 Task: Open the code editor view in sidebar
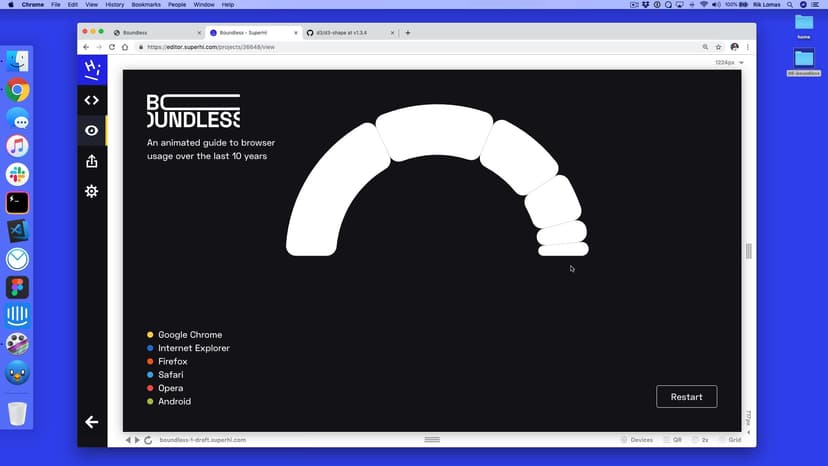pyautogui.click(x=91, y=100)
